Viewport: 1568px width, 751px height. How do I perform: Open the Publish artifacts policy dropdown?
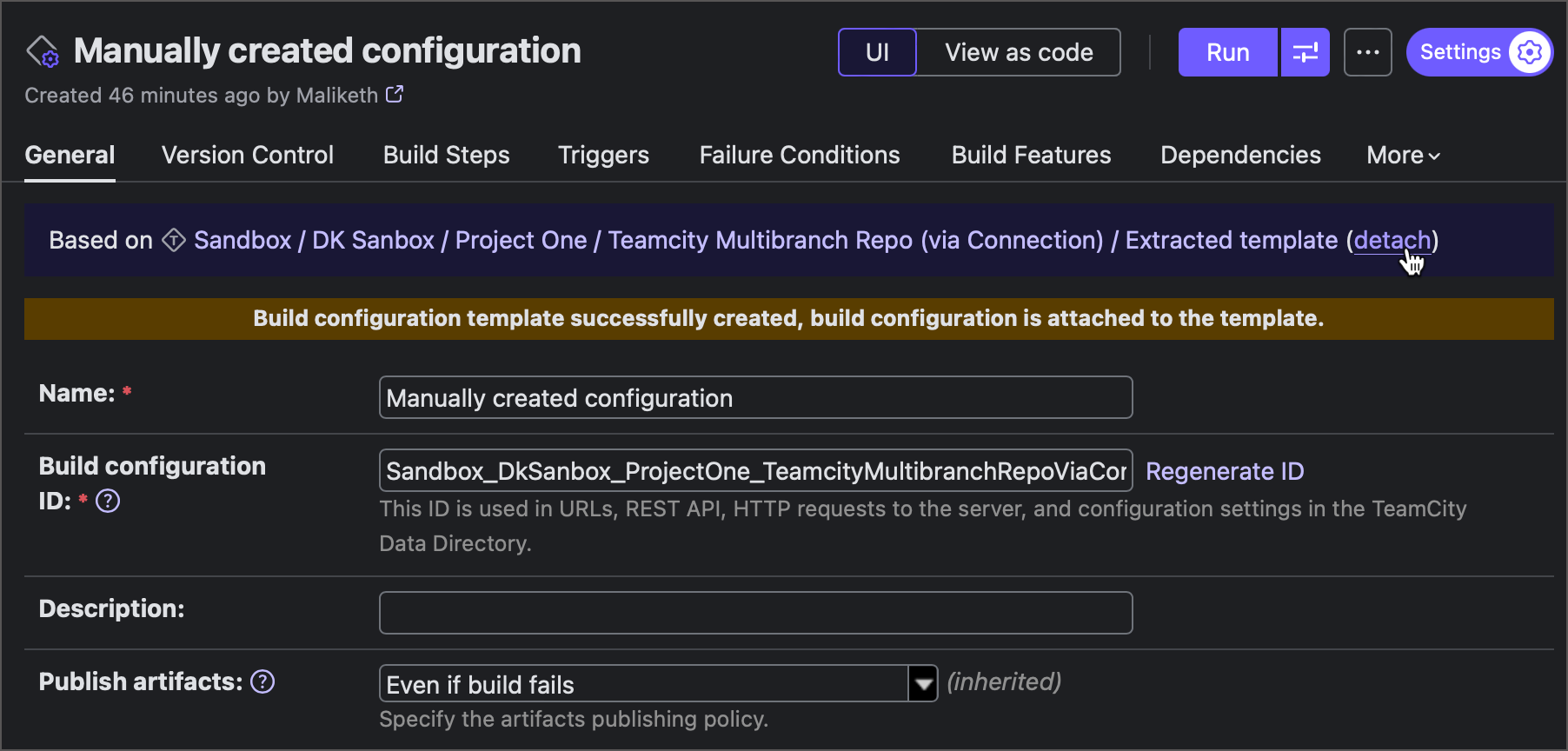pyautogui.click(x=923, y=684)
